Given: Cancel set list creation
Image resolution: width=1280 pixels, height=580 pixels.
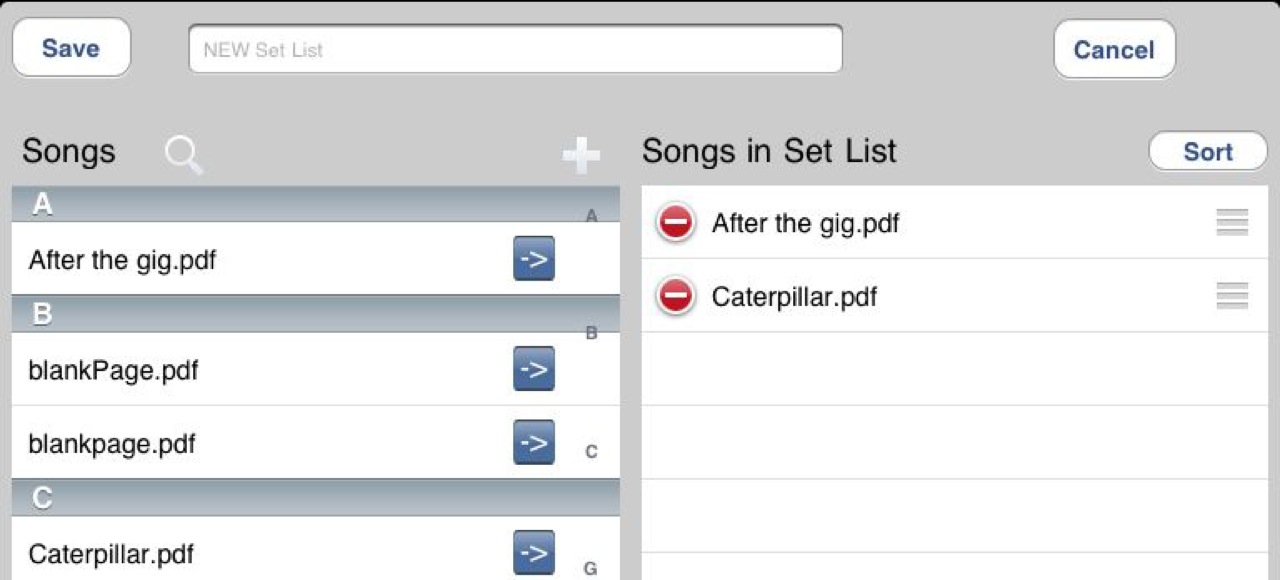Looking at the screenshot, I should [x=1114, y=49].
